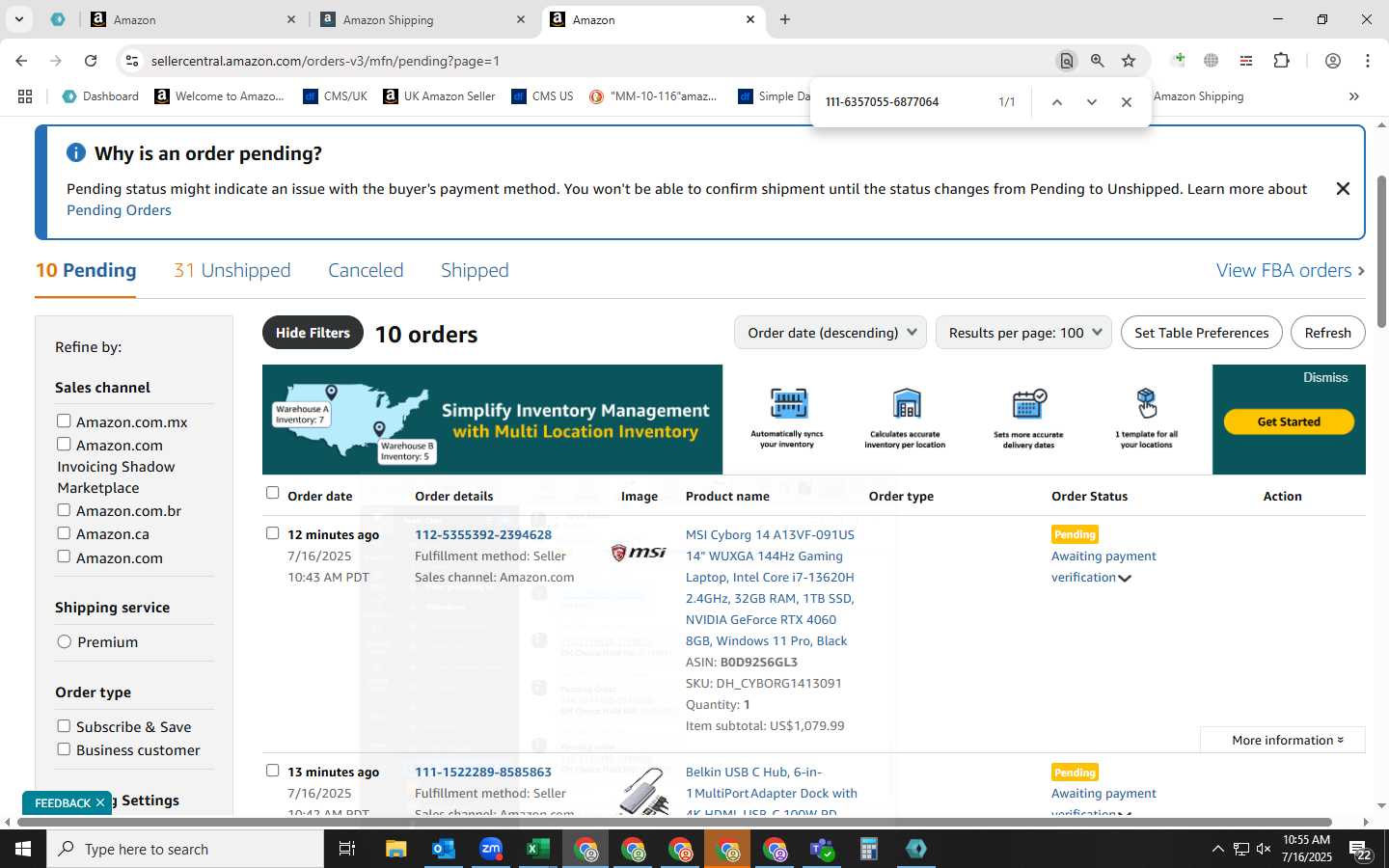Open the notifications center icon
Image resolution: width=1389 pixels, height=868 pixels.
click(x=1361, y=850)
